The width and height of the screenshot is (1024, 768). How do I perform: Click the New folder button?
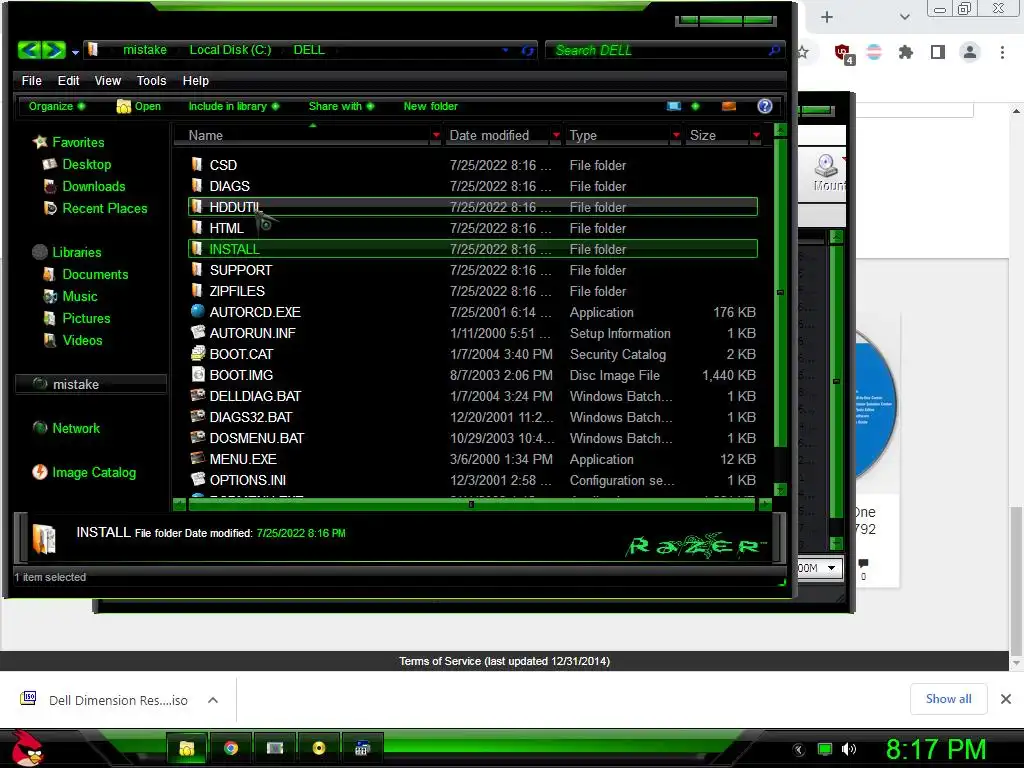[430, 106]
